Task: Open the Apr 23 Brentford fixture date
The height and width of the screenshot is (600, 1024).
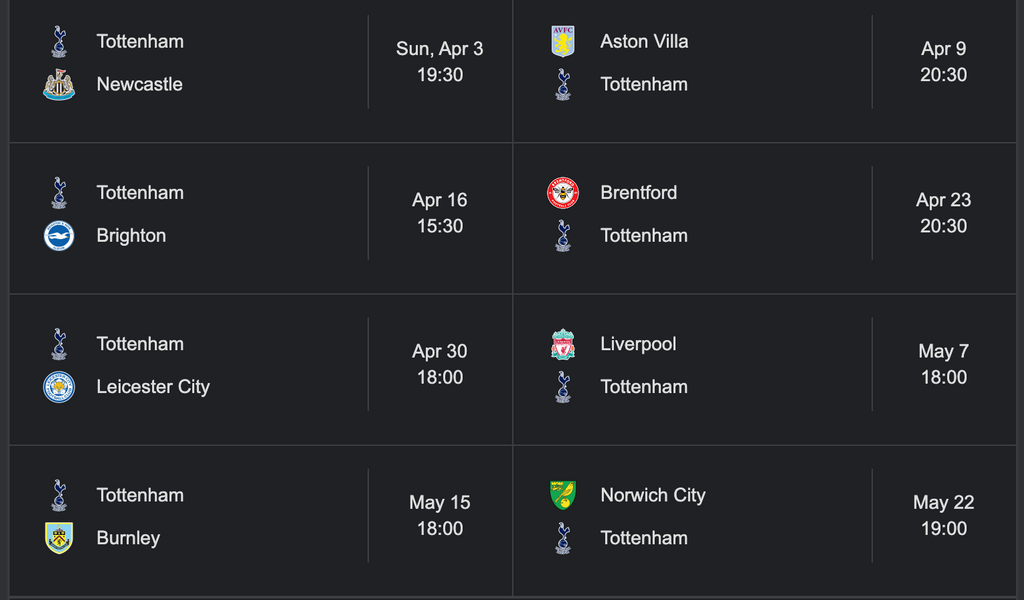Action: tap(943, 200)
